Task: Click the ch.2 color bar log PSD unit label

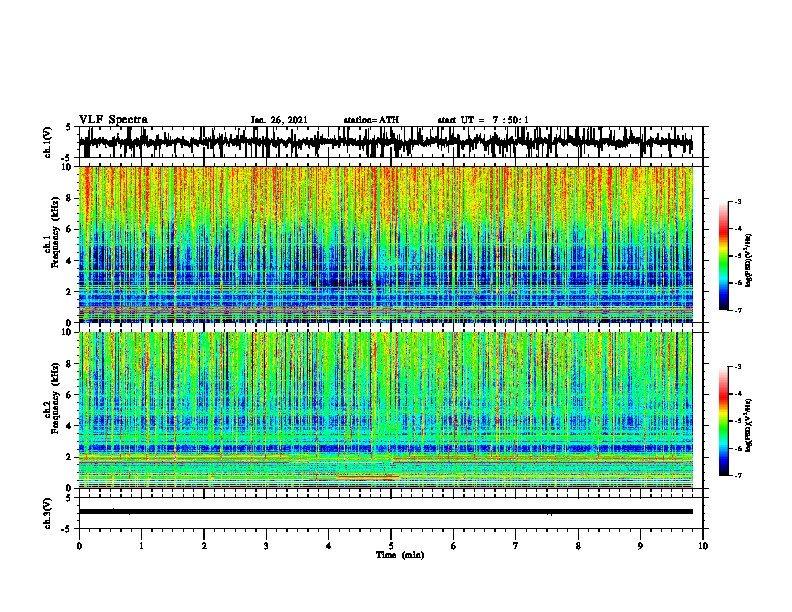Action: pos(749,425)
